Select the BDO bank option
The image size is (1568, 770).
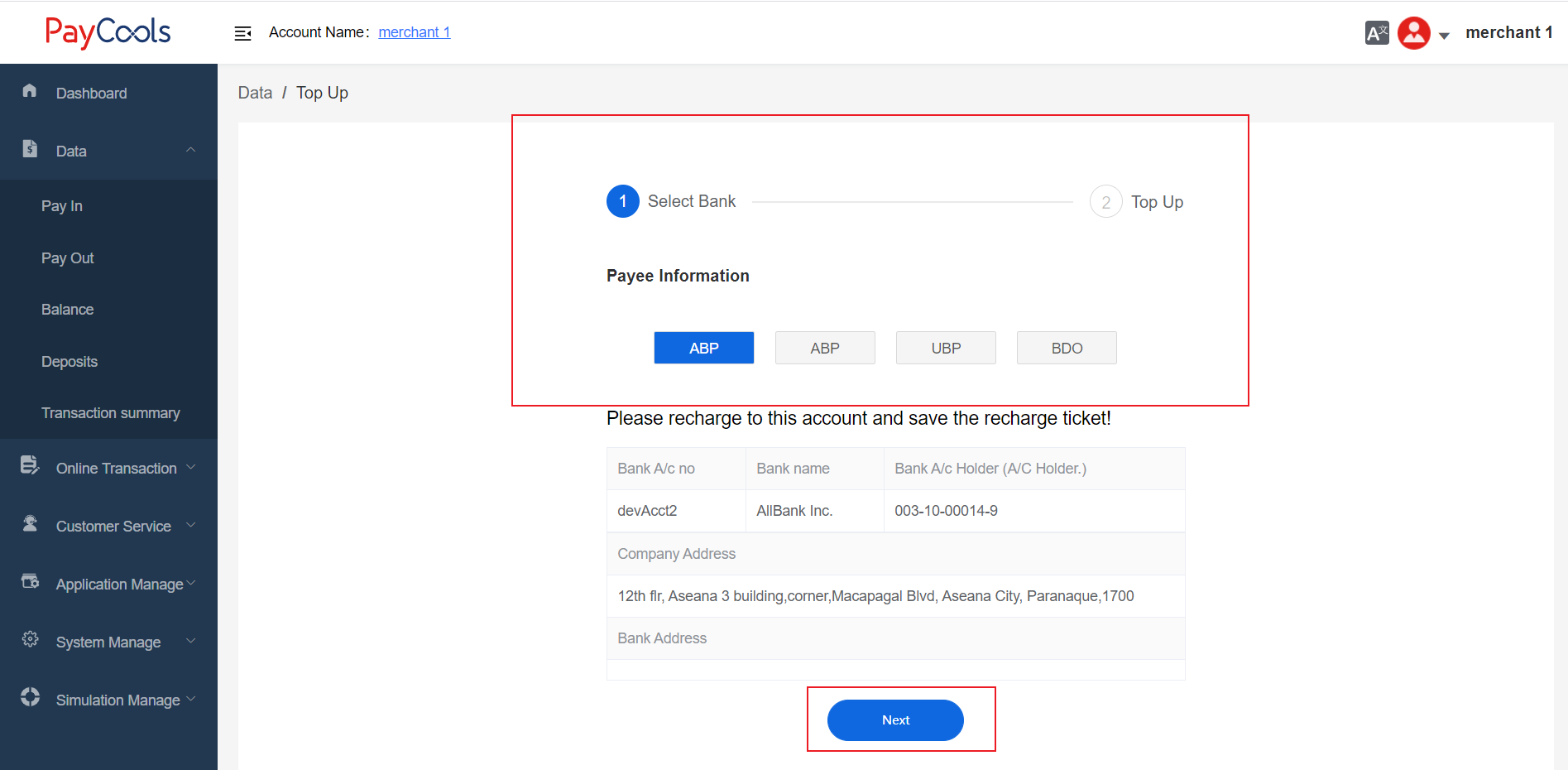coord(1066,348)
